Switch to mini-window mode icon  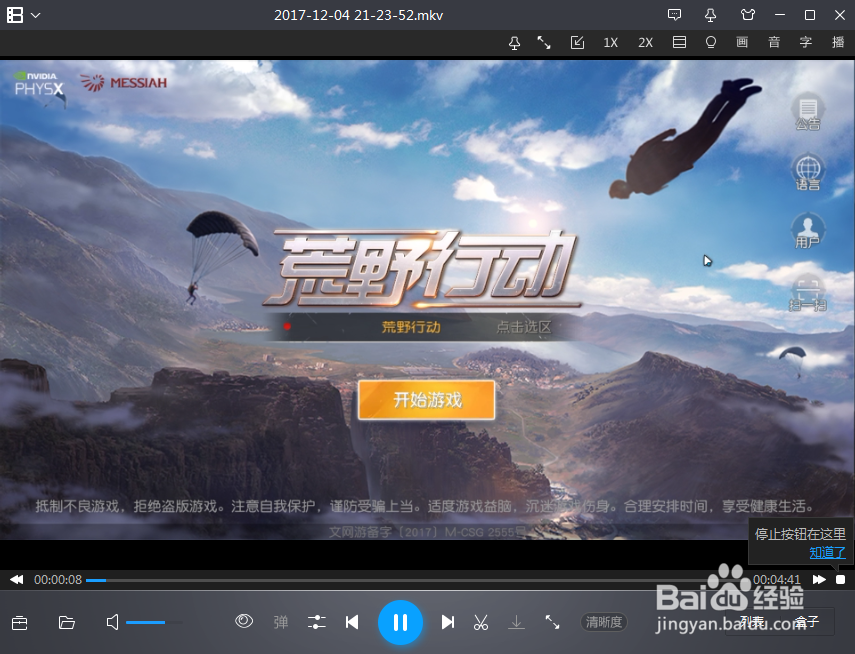point(577,43)
